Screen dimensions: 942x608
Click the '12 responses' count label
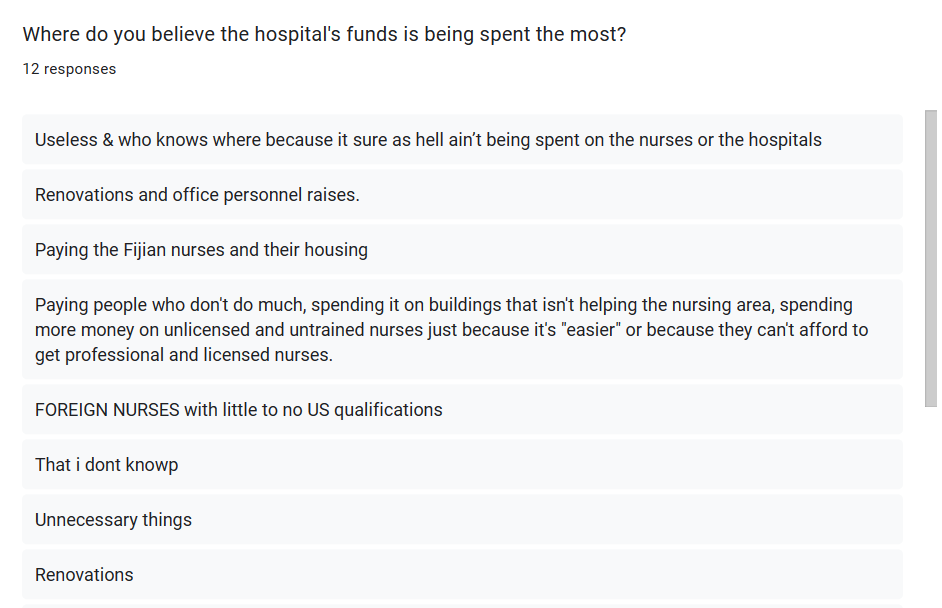coord(69,69)
